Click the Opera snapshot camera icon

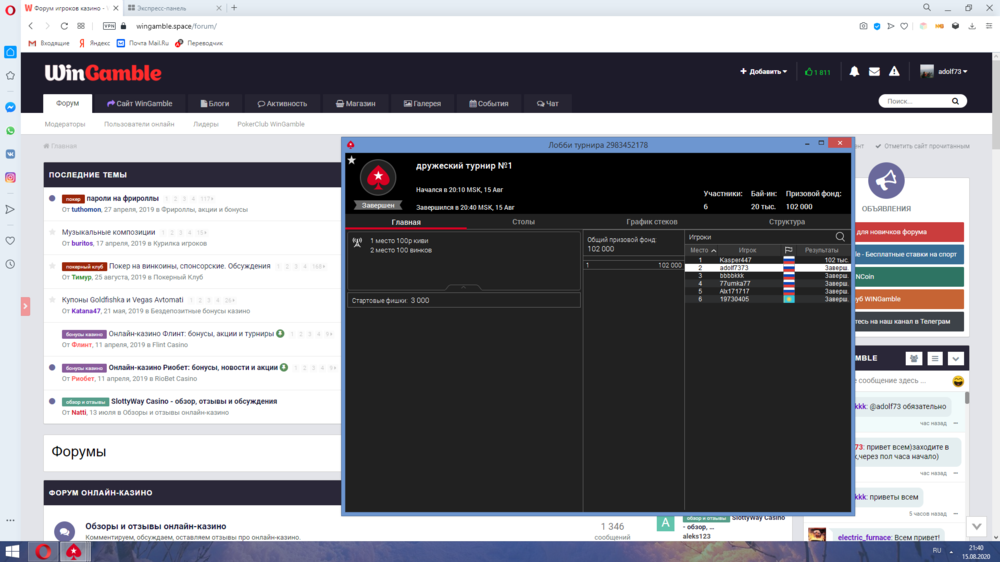(x=863, y=26)
